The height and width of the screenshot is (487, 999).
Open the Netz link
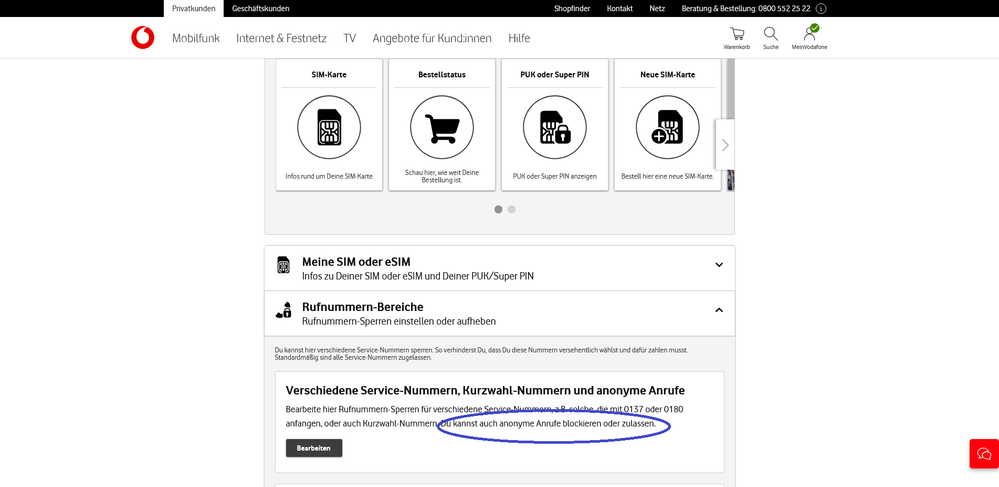[x=657, y=9]
